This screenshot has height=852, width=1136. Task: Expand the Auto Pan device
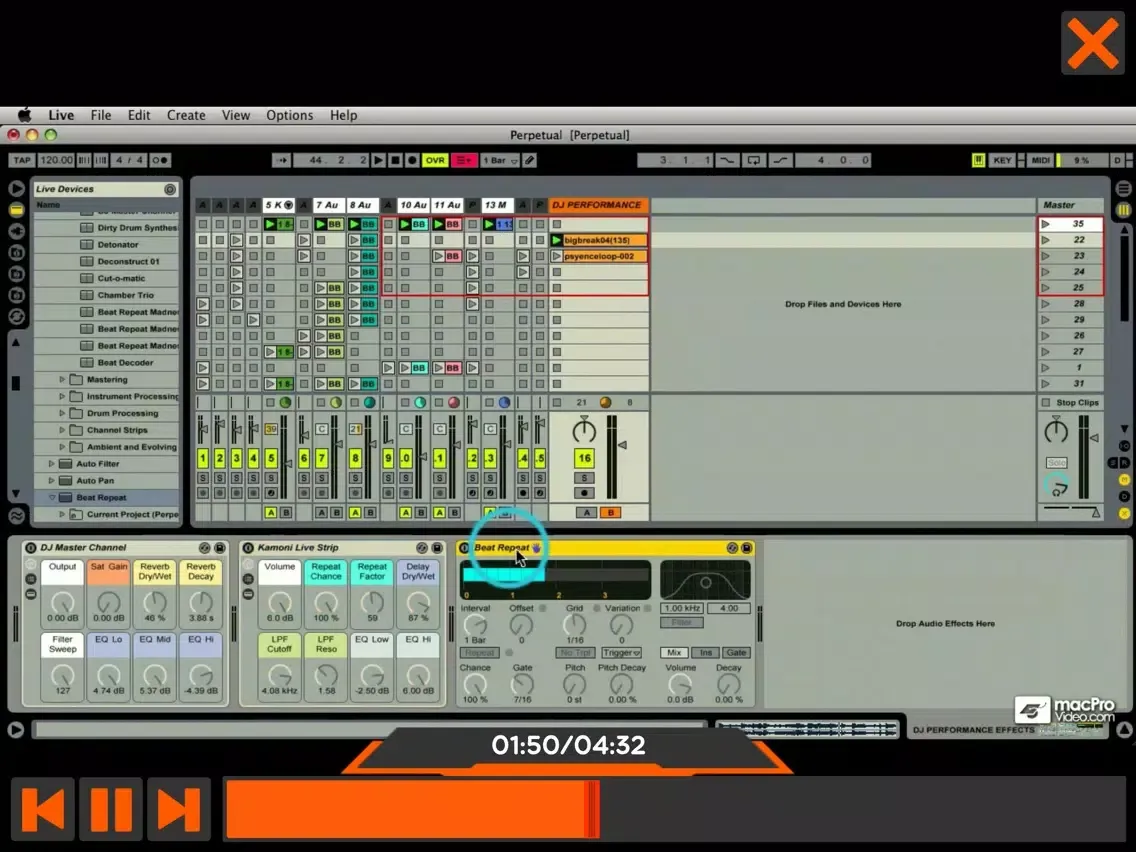(51, 480)
